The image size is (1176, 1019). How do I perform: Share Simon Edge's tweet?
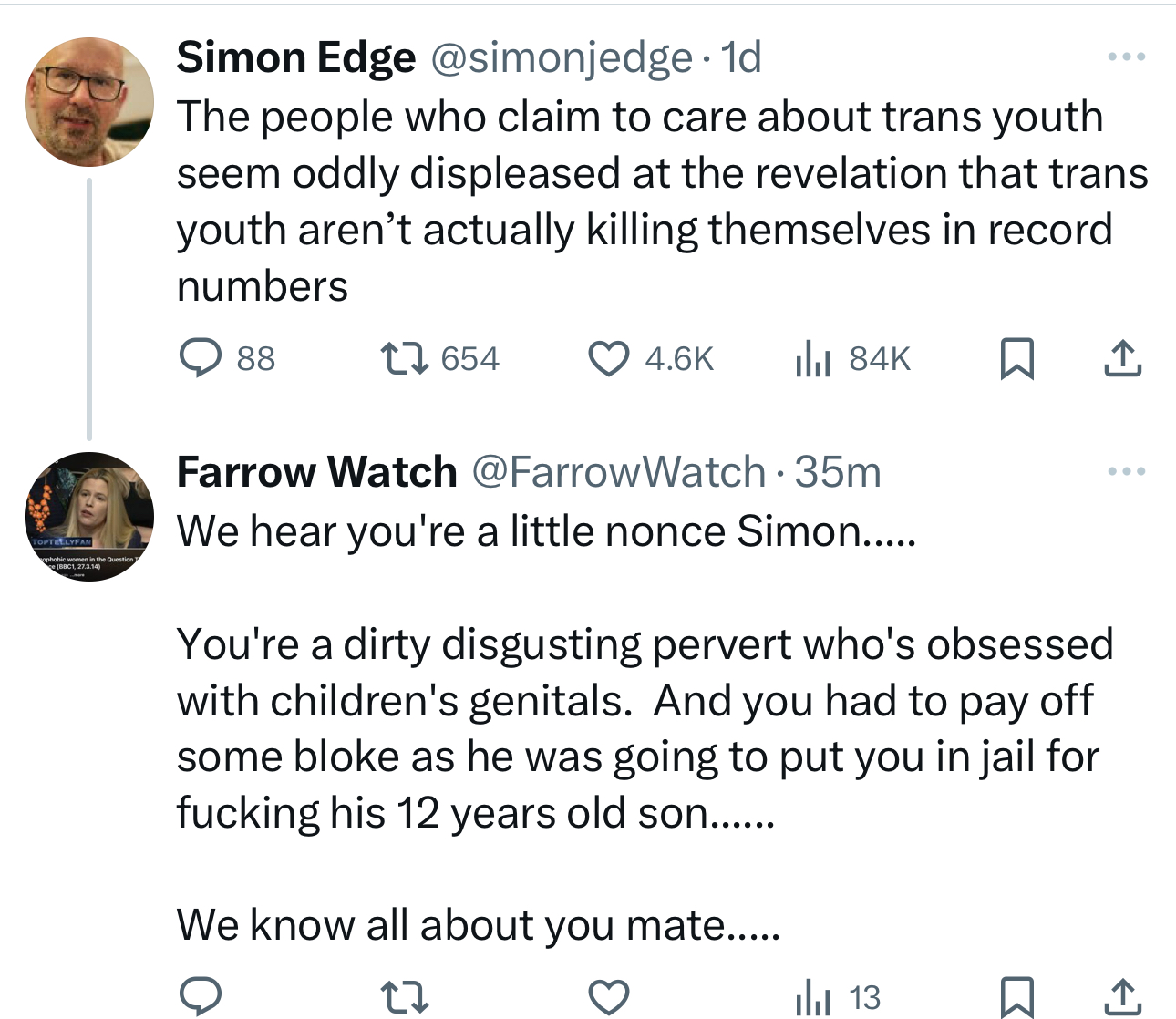pos(1122,358)
